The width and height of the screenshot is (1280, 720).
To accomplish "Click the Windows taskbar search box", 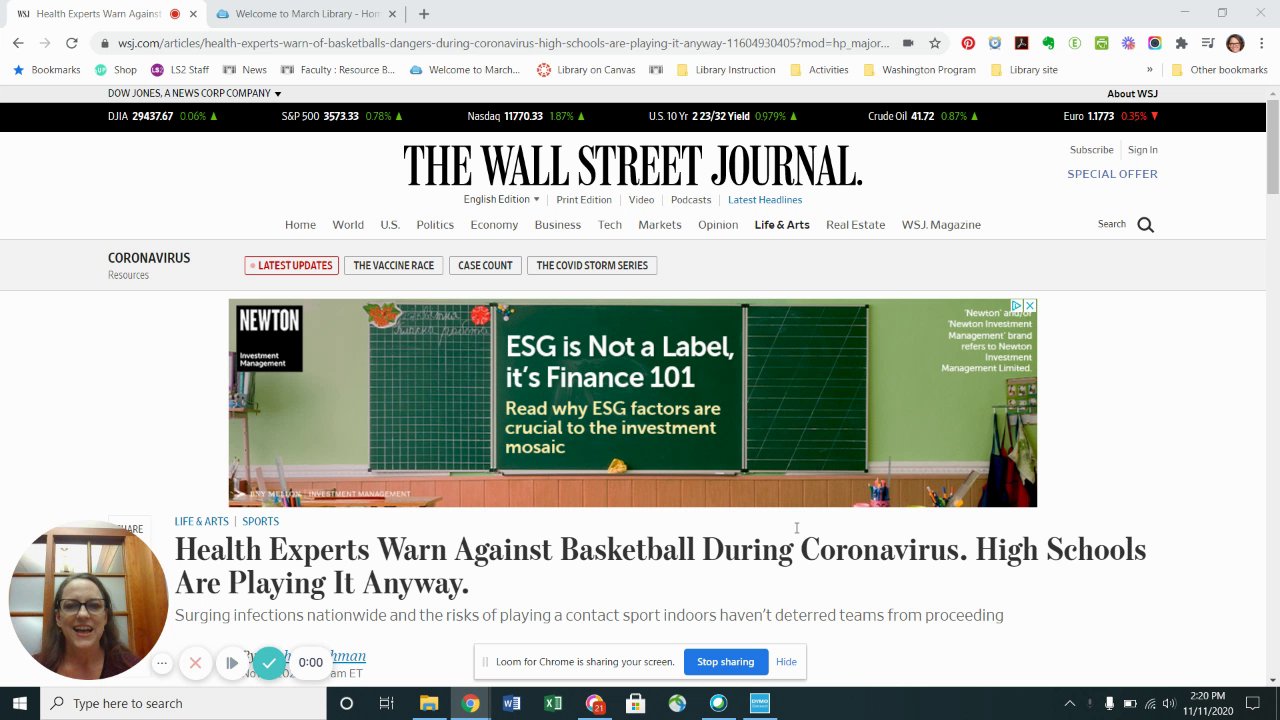I will [183, 703].
